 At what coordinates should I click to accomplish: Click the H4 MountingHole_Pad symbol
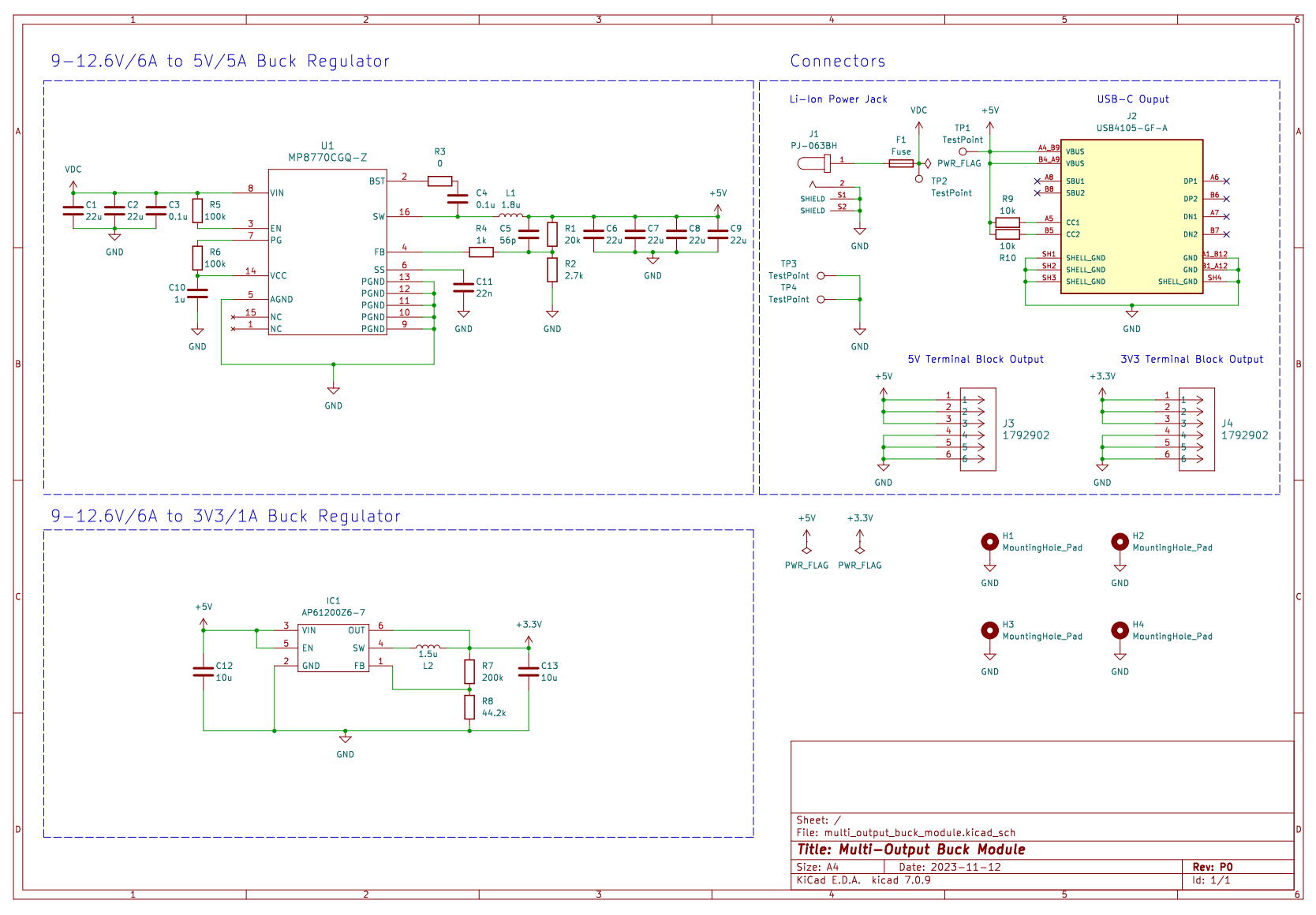(x=1120, y=630)
